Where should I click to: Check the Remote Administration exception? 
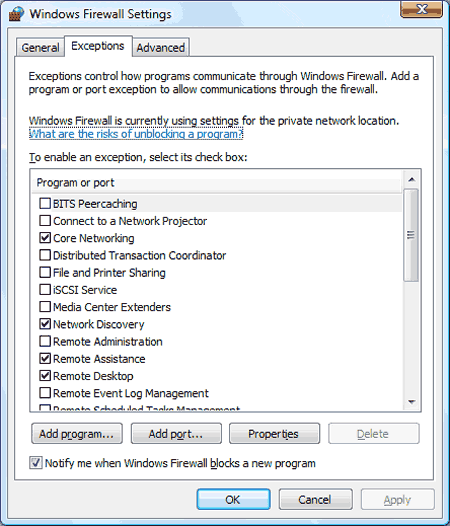[45, 341]
